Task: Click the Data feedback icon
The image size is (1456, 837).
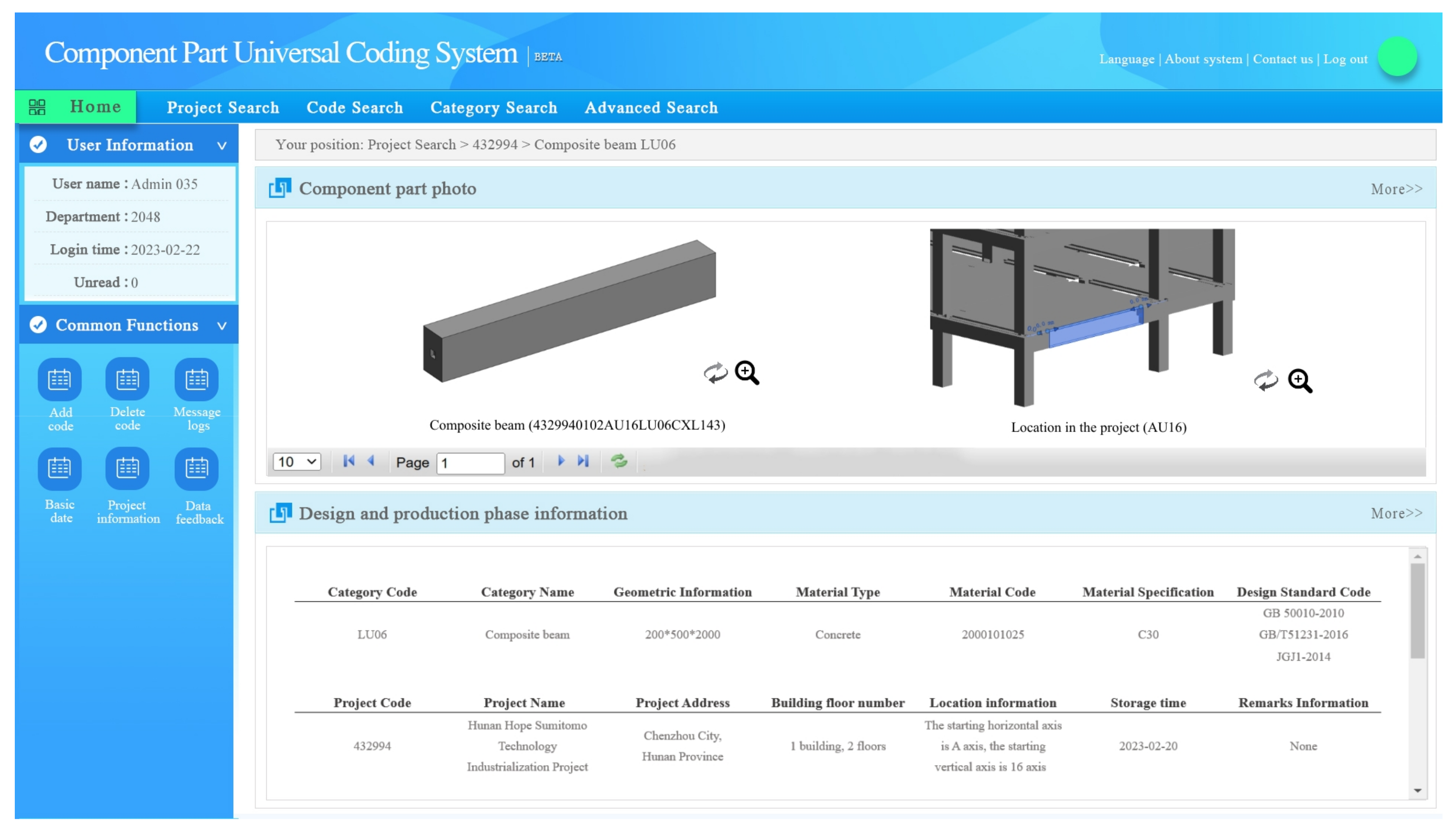Action: [x=197, y=469]
